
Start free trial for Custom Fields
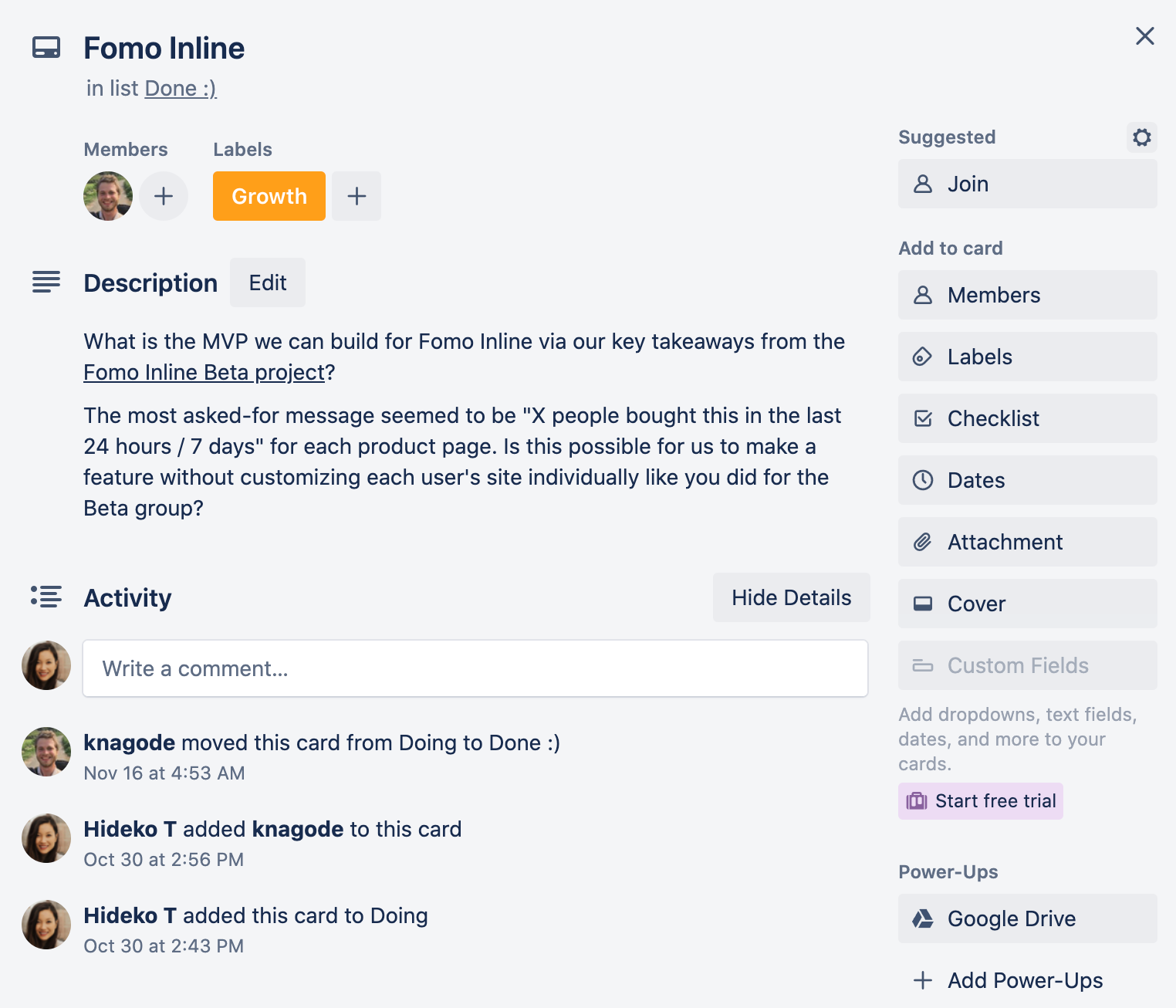click(x=981, y=801)
